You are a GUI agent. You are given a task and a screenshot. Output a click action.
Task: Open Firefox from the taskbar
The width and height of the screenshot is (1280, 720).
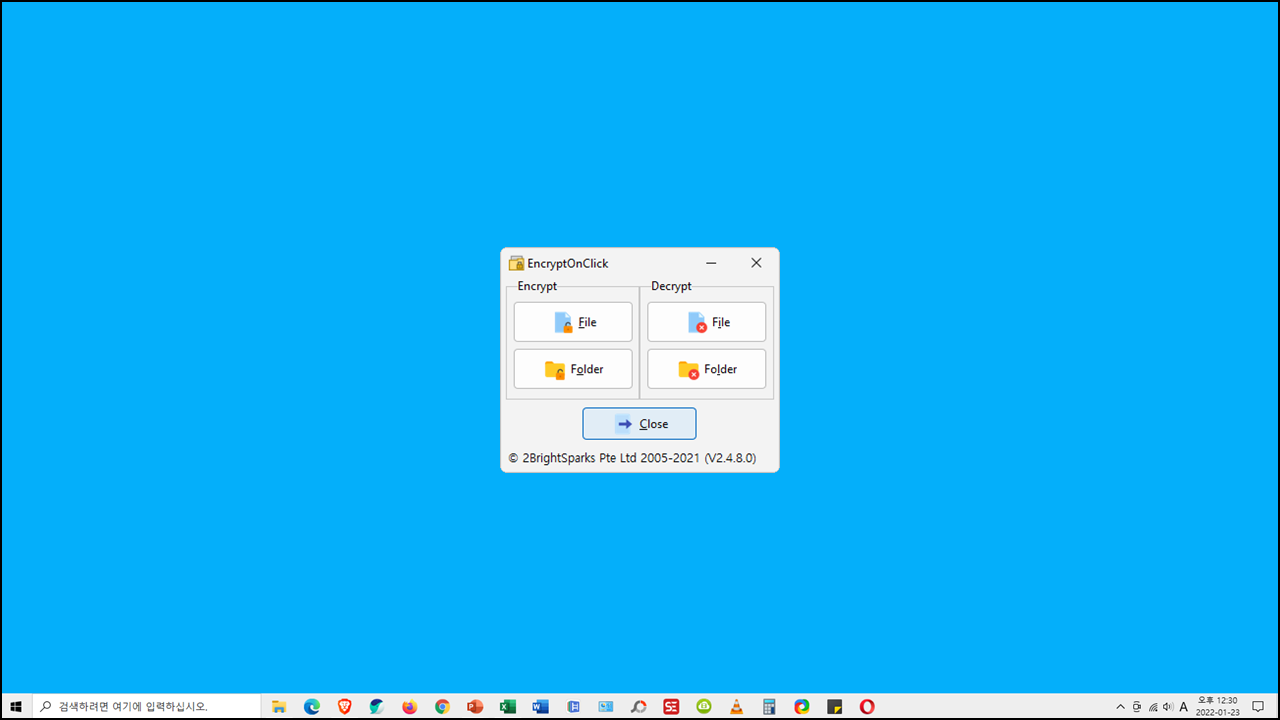[x=410, y=707]
